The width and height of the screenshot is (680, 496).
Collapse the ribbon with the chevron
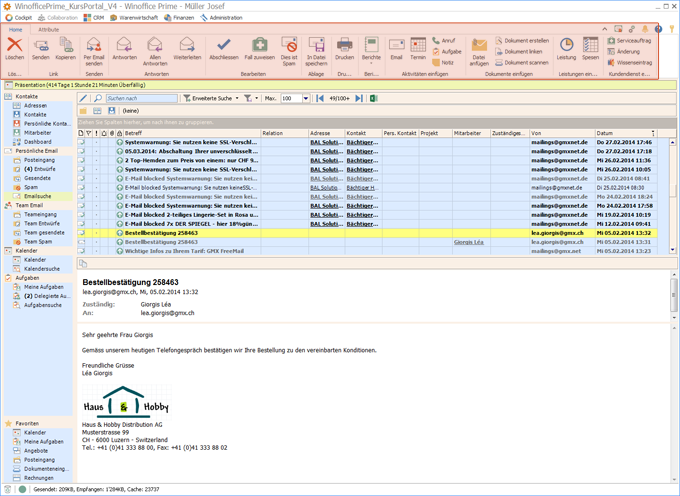point(604,29)
